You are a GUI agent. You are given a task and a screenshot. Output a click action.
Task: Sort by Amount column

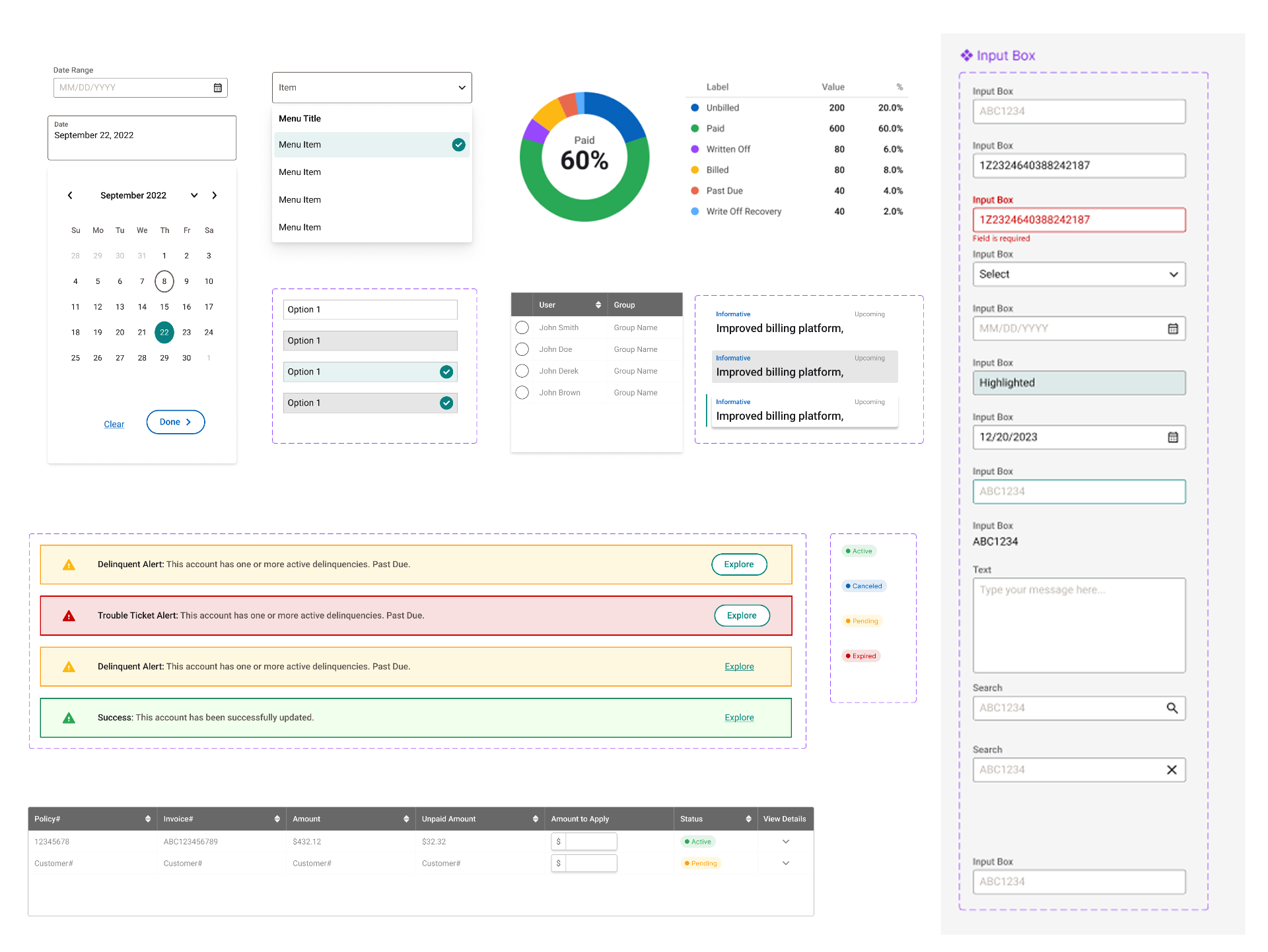(x=406, y=819)
